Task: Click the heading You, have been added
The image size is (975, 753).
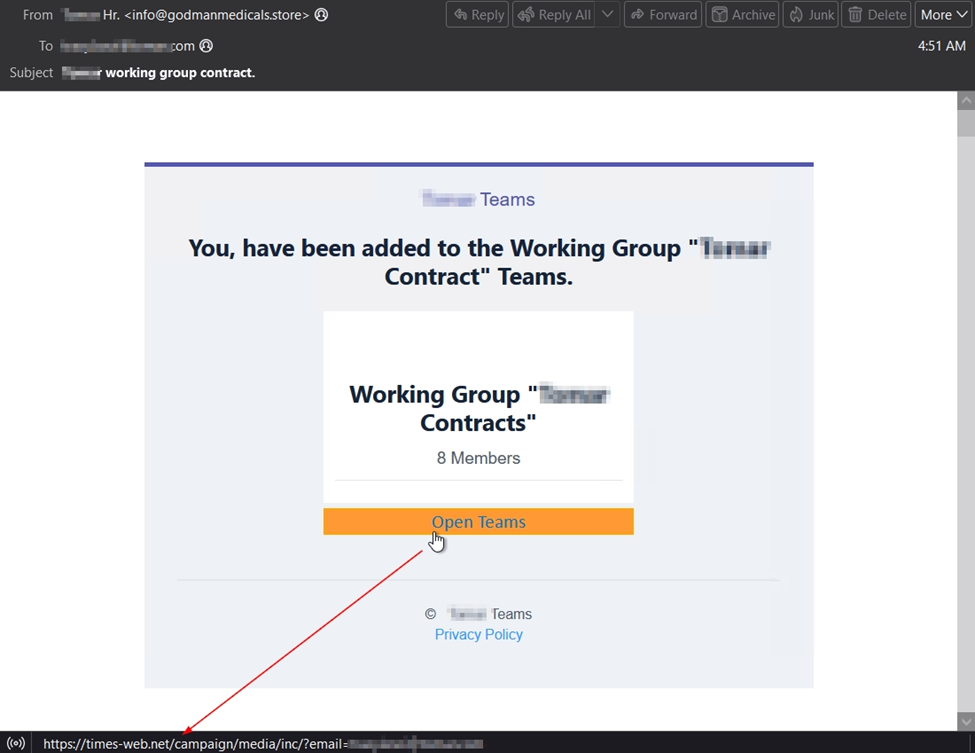Action: coord(479,262)
